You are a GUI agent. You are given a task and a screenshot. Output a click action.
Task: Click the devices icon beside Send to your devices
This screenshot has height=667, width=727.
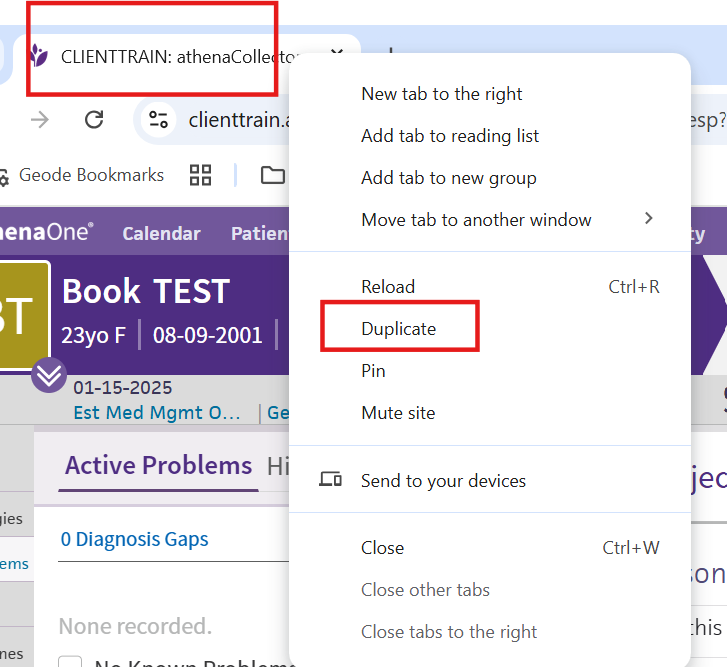[x=330, y=479]
